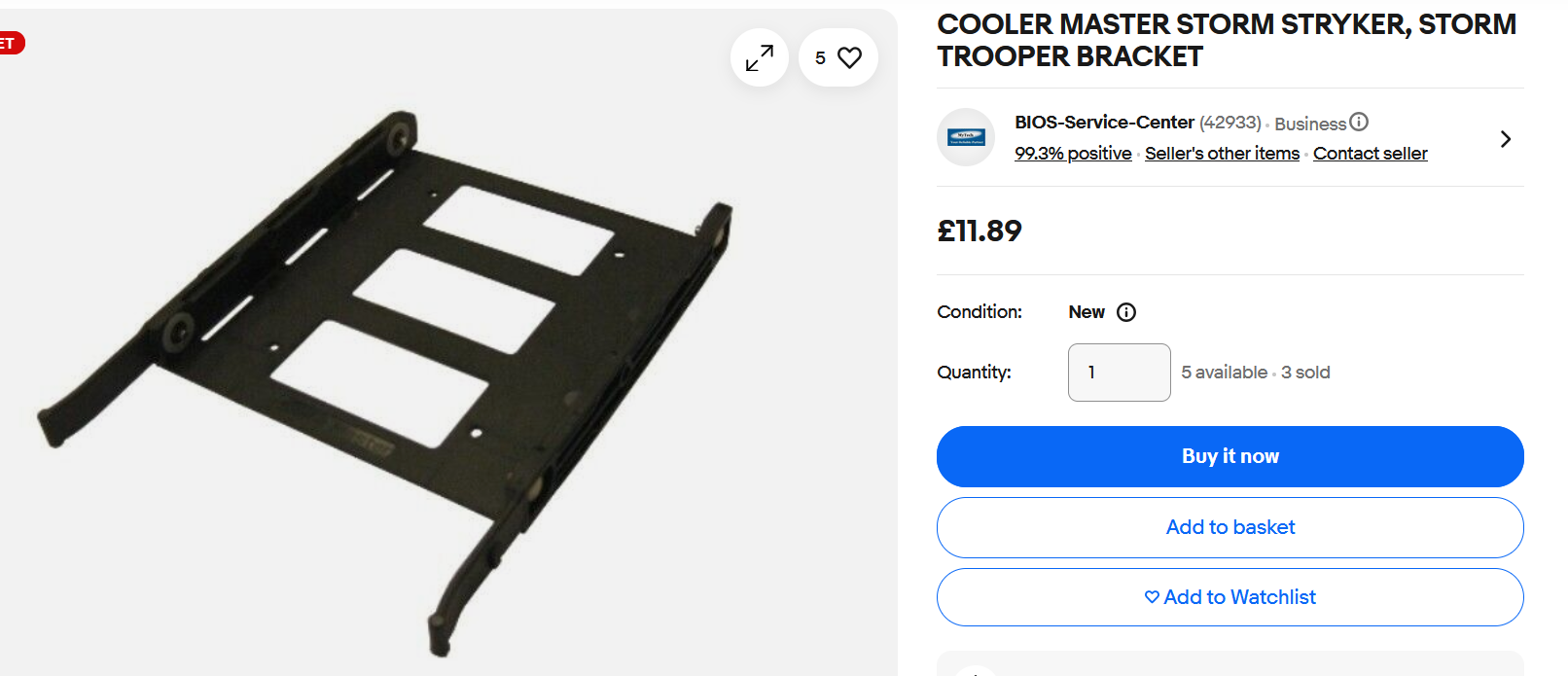Click the Contact seller link

coord(1370,154)
